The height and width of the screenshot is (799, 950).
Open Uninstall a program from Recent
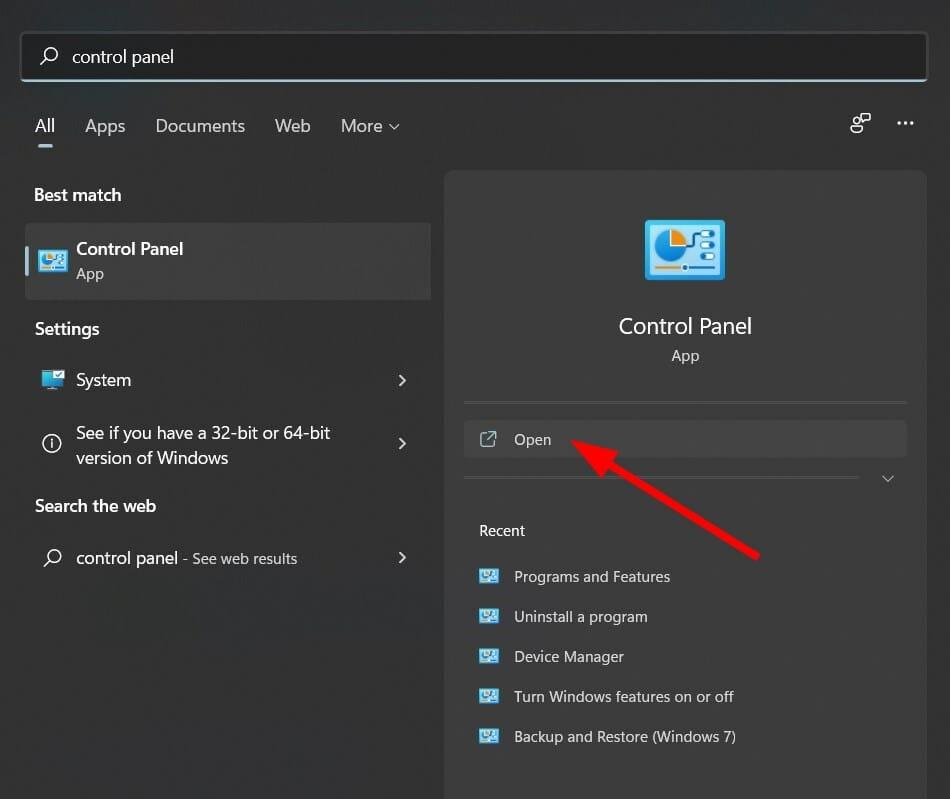pyautogui.click(x=580, y=616)
